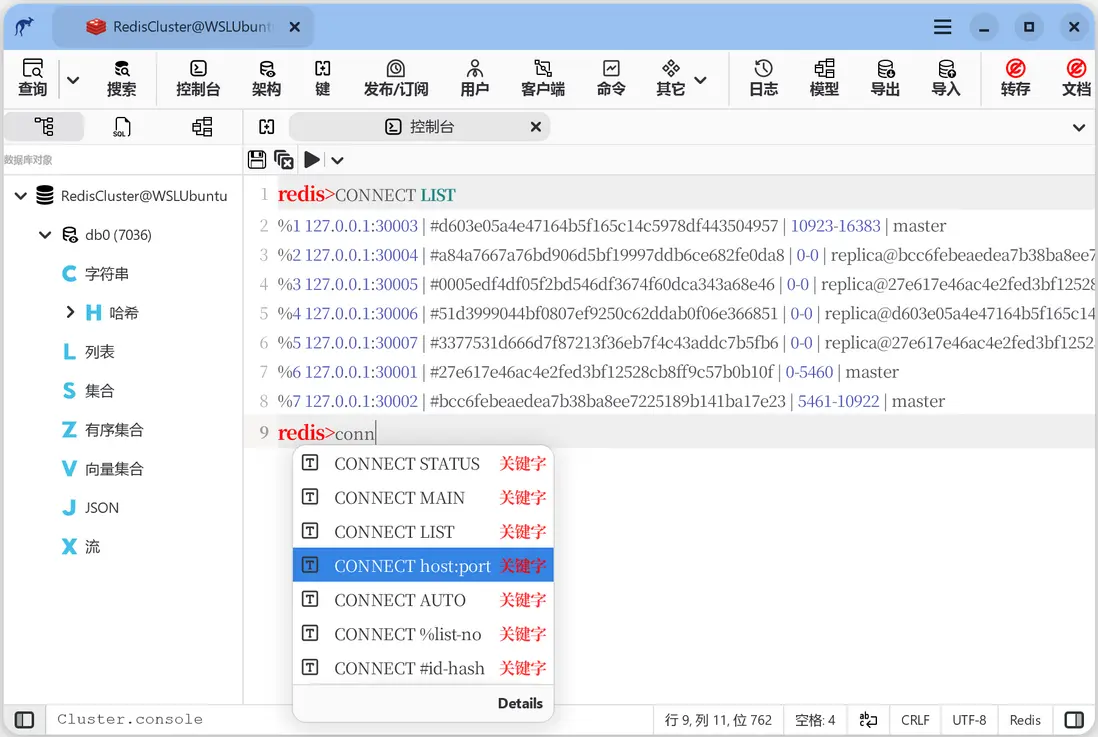Select the 列表 list type
Screen dimensions: 1098x737
pyautogui.click(x=99, y=352)
